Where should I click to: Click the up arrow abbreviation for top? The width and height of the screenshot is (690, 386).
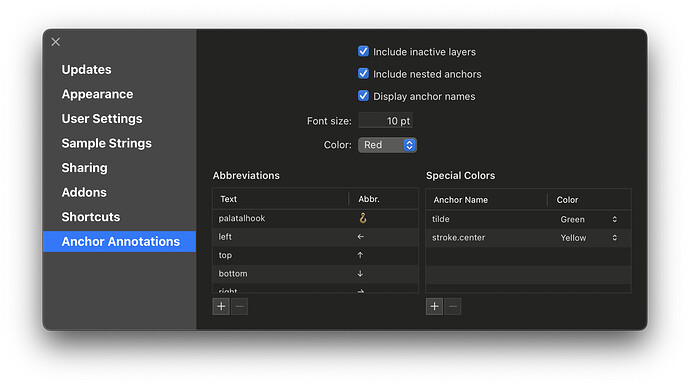(x=360, y=255)
